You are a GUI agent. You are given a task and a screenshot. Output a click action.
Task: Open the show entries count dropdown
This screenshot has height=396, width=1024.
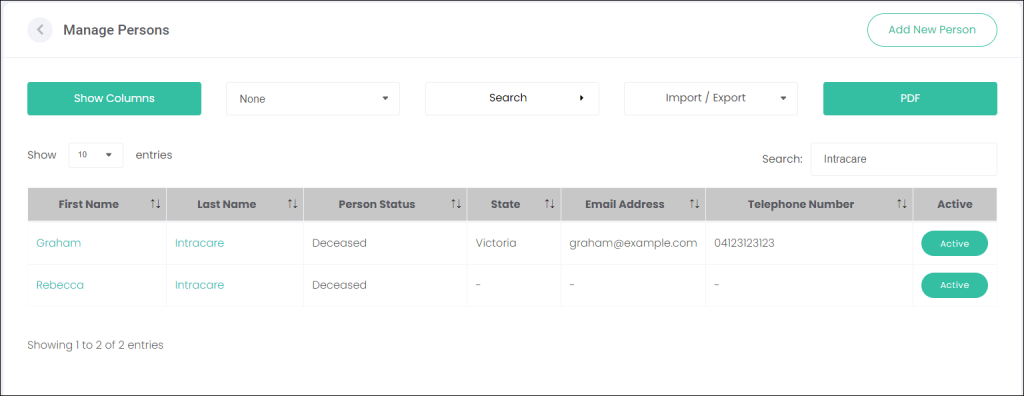coord(96,155)
